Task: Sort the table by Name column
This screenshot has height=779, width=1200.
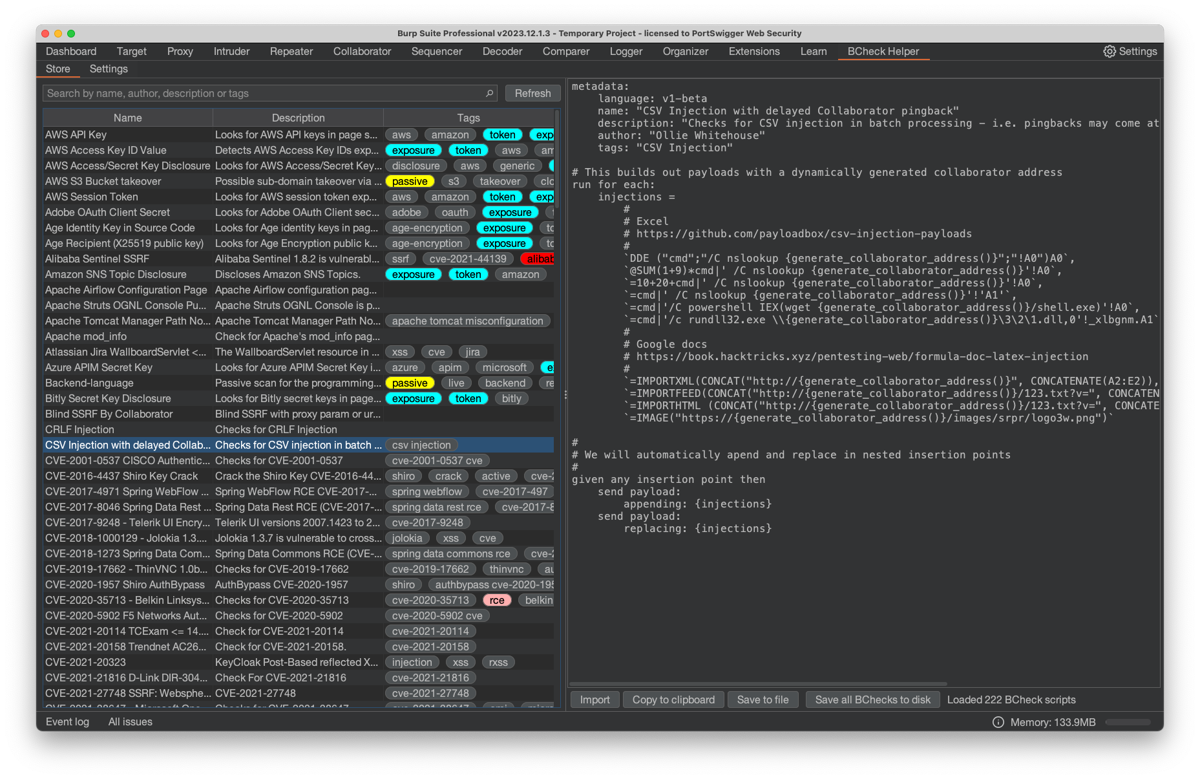Action: [127, 118]
